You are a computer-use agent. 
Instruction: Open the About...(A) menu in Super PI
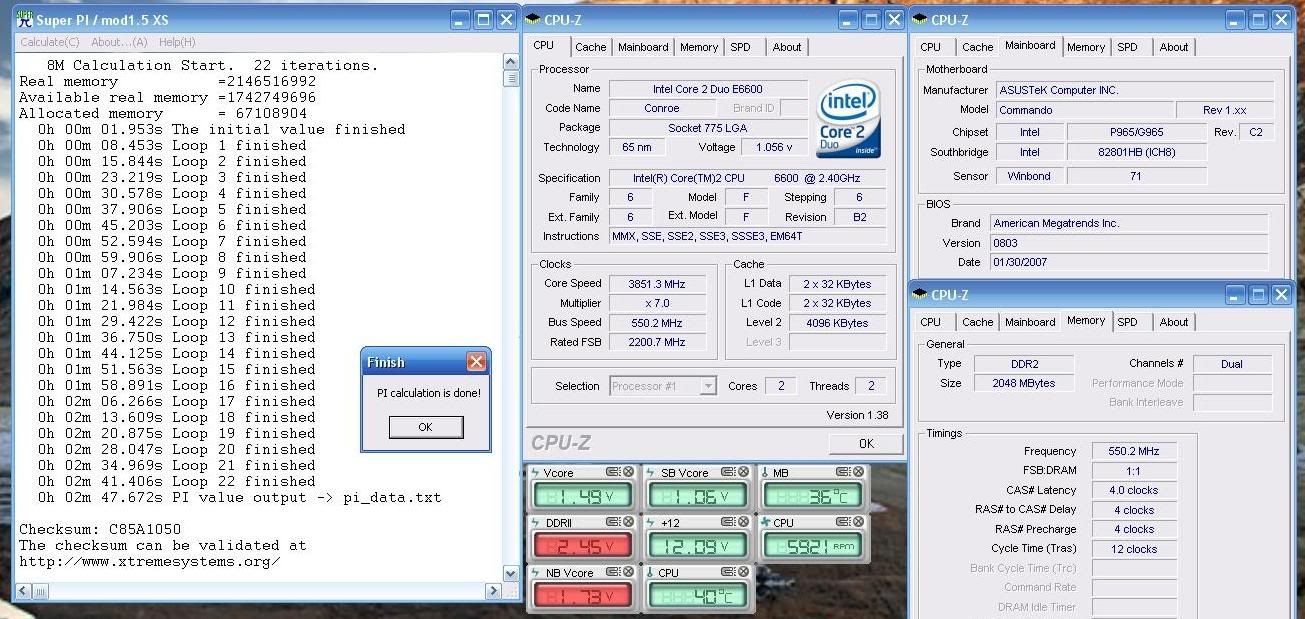click(119, 42)
